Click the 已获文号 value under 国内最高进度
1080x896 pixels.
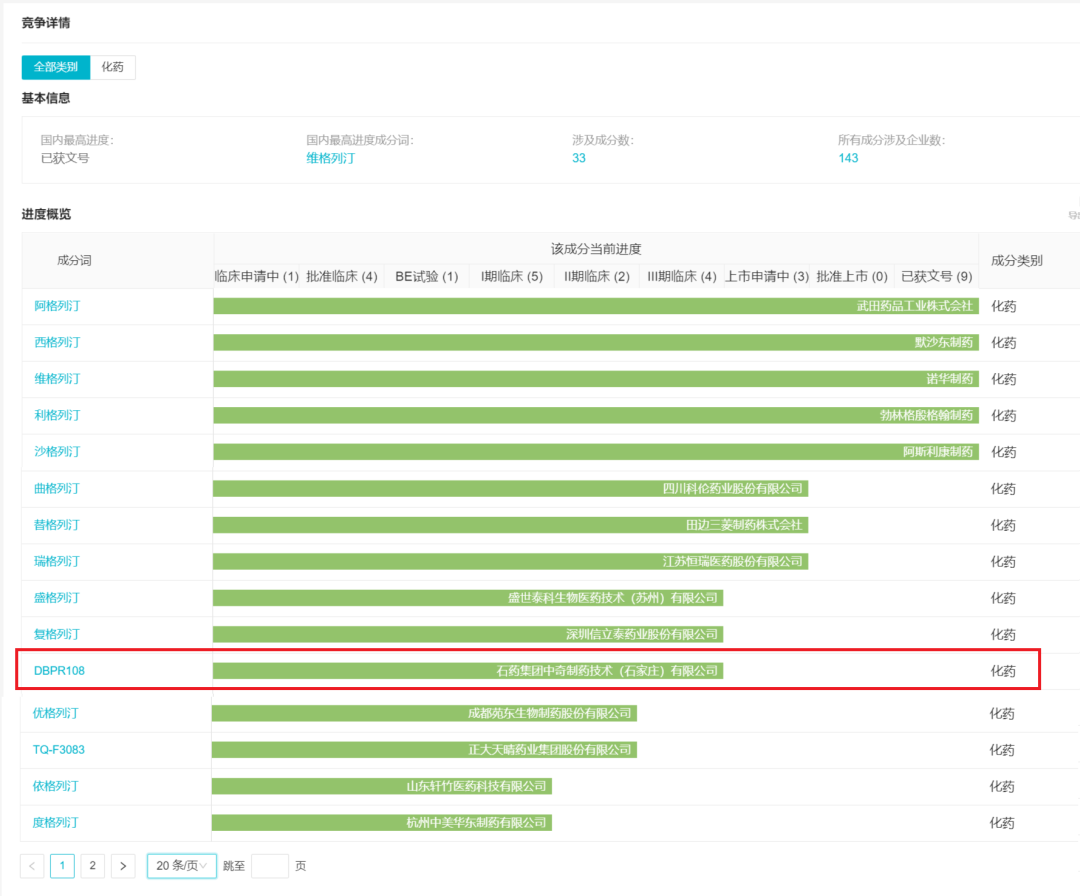pyautogui.click(x=65, y=158)
